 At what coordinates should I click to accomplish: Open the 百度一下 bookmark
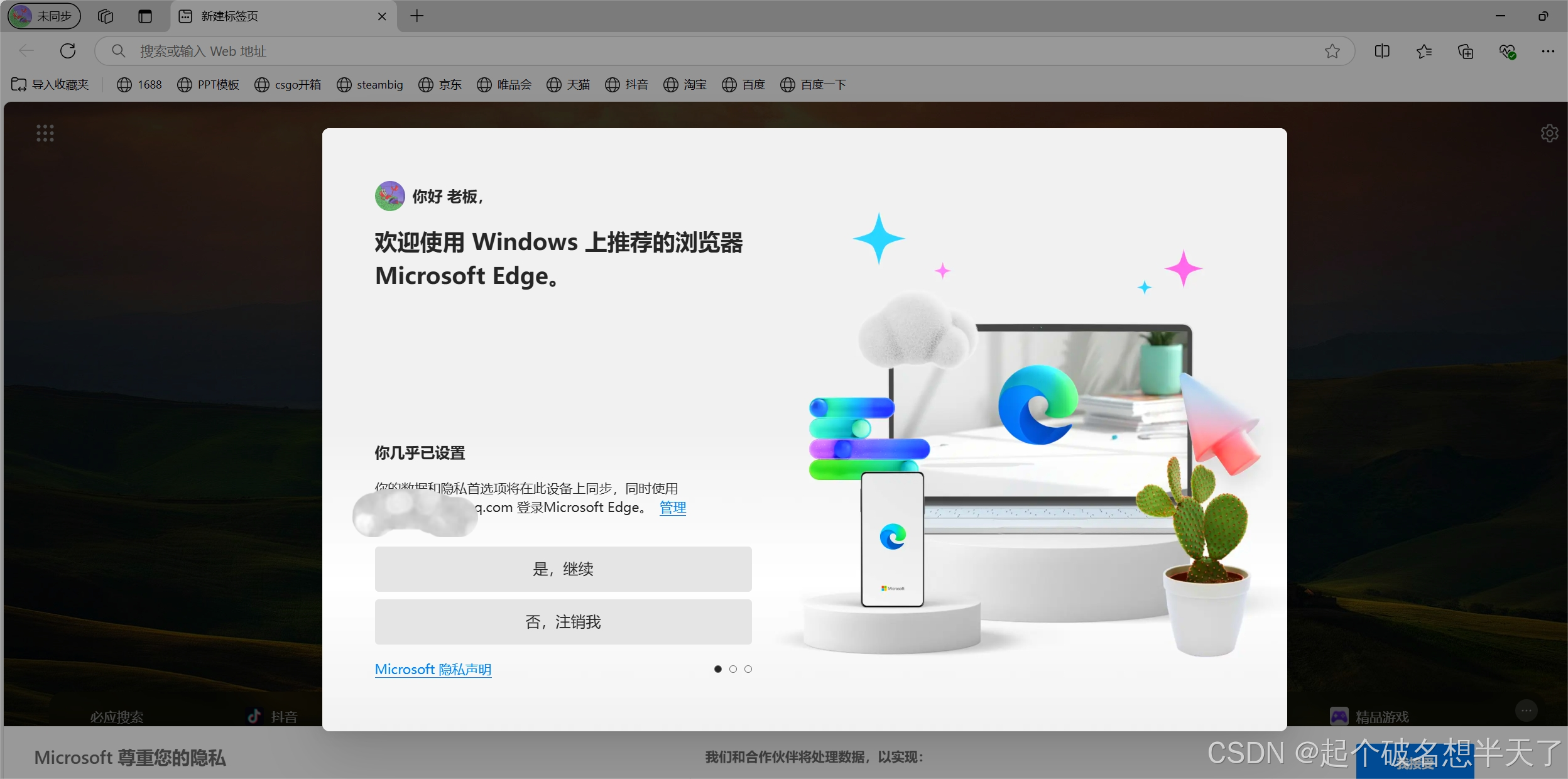(814, 84)
